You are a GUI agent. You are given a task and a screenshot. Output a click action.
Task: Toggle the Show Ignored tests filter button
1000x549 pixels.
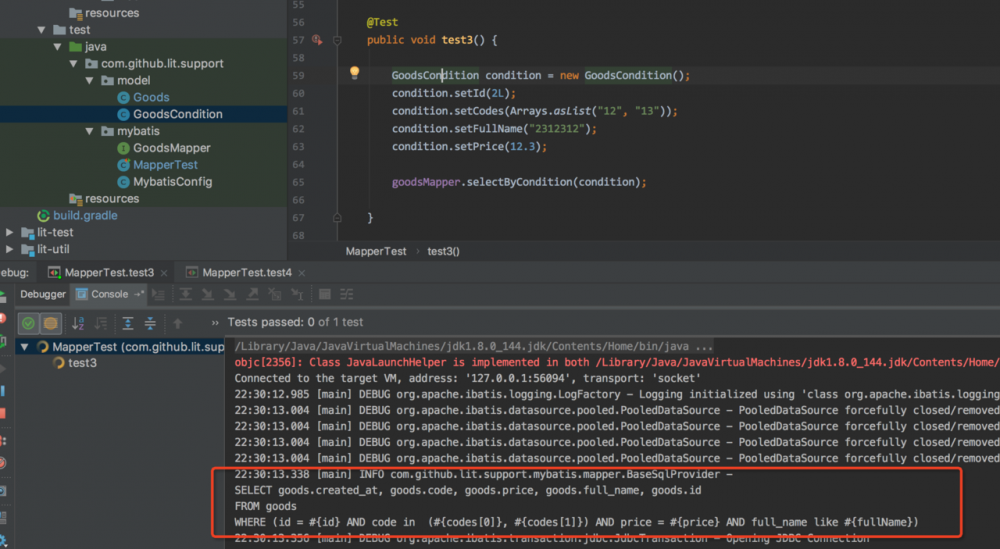coord(50,323)
